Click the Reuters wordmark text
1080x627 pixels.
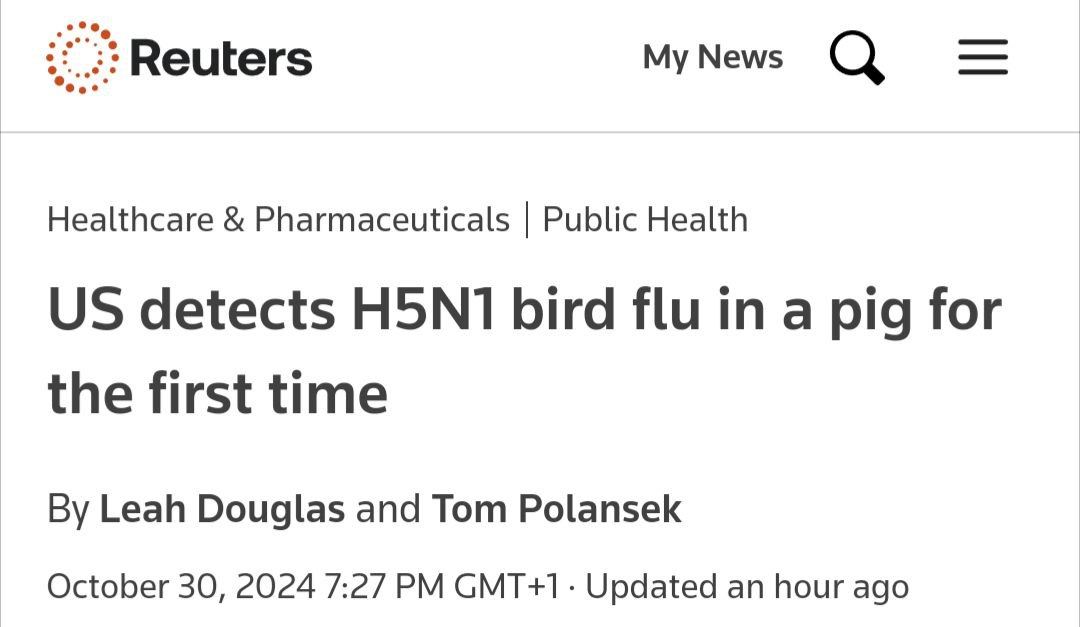pyautogui.click(x=220, y=59)
